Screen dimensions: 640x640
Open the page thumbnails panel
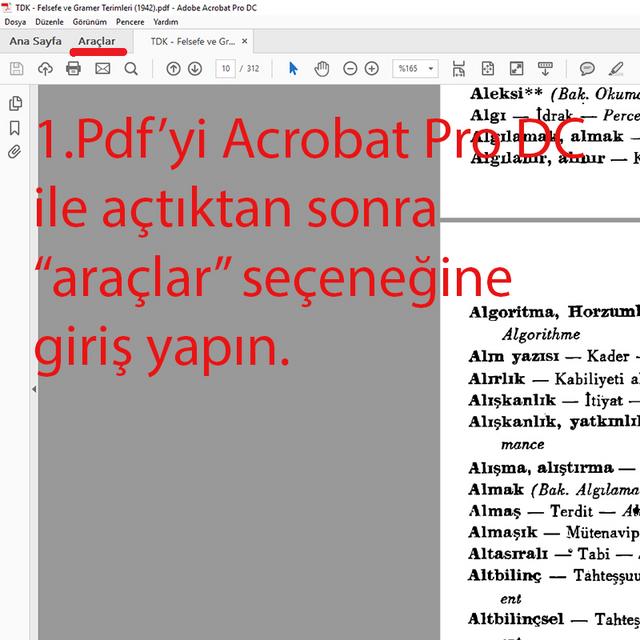pos(15,103)
